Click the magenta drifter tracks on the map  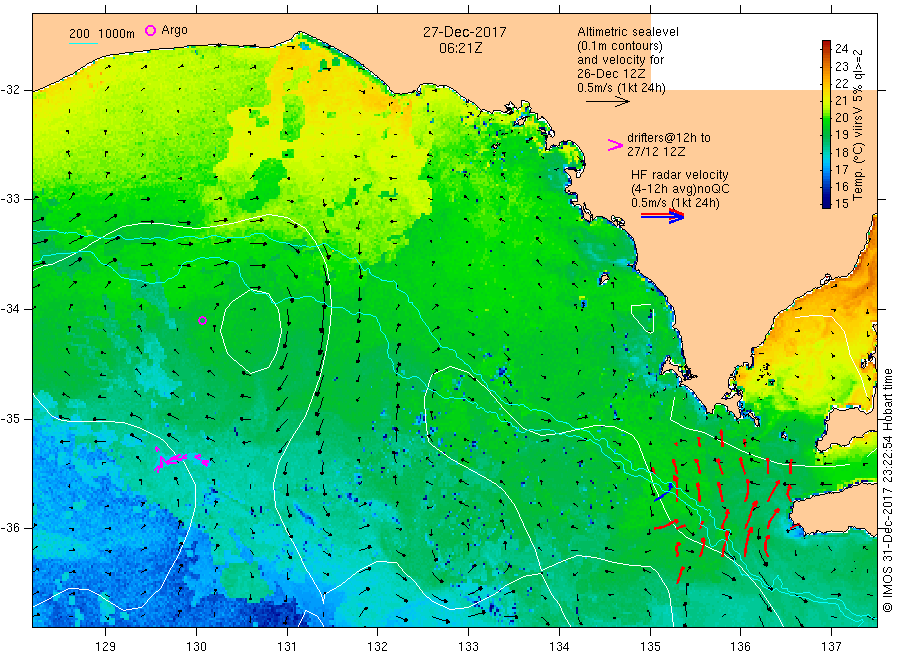tap(180, 459)
